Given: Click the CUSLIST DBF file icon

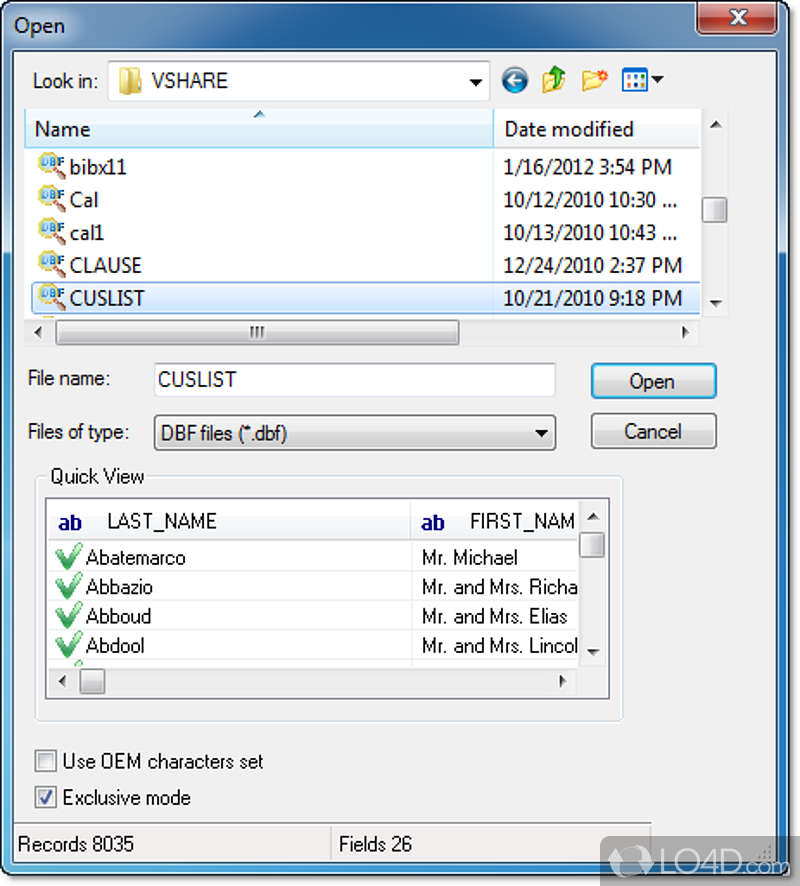Looking at the screenshot, I should pos(51,297).
